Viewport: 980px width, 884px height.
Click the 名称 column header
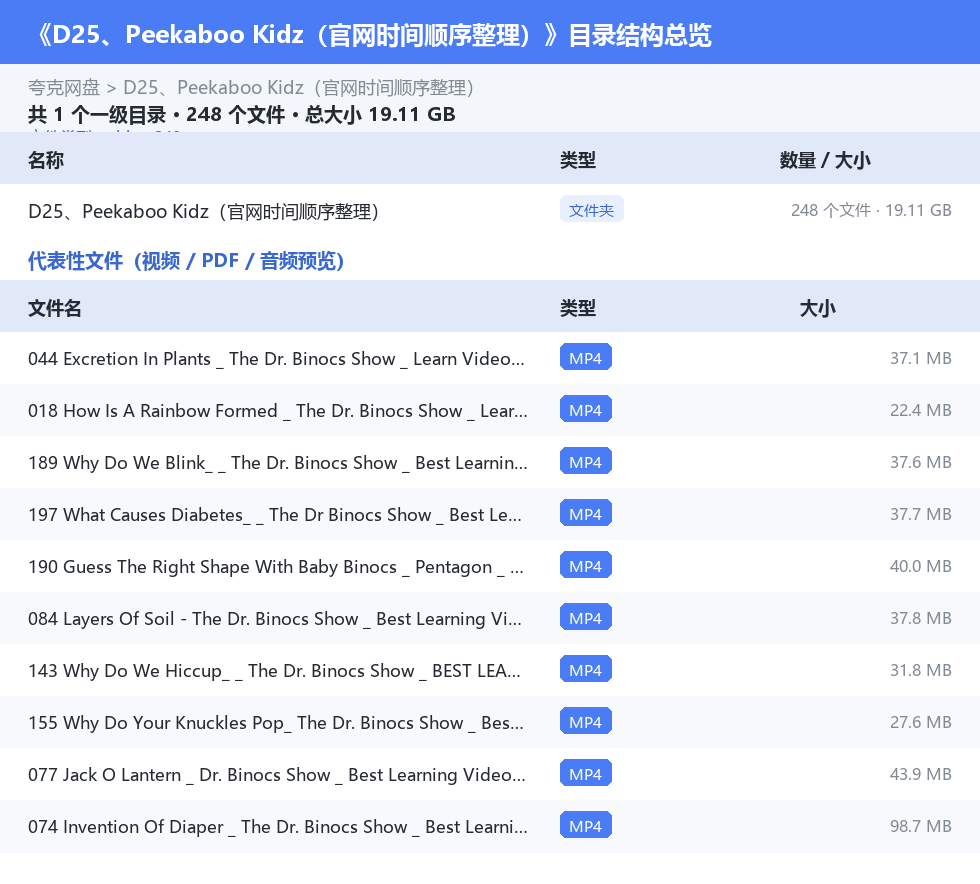pyautogui.click(x=46, y=160)
